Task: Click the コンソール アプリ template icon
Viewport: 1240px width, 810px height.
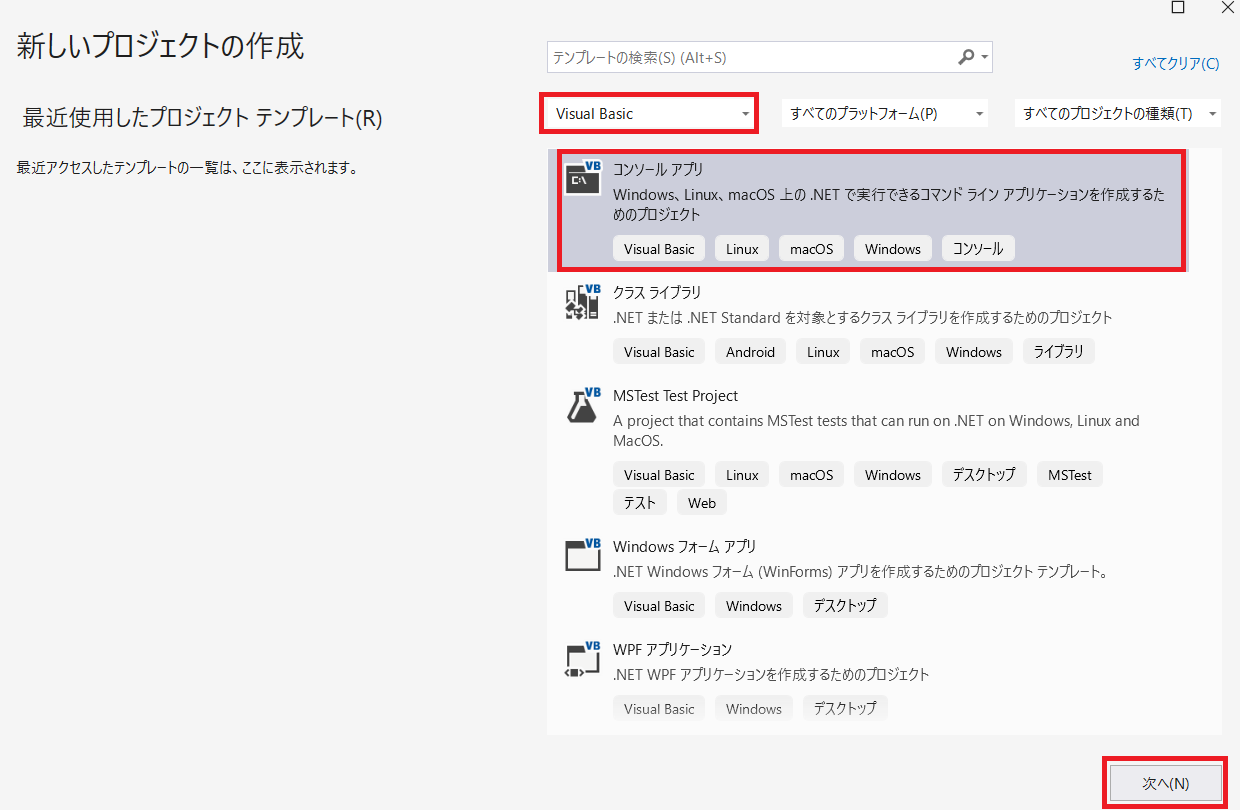Action: [x=583, y=178]
